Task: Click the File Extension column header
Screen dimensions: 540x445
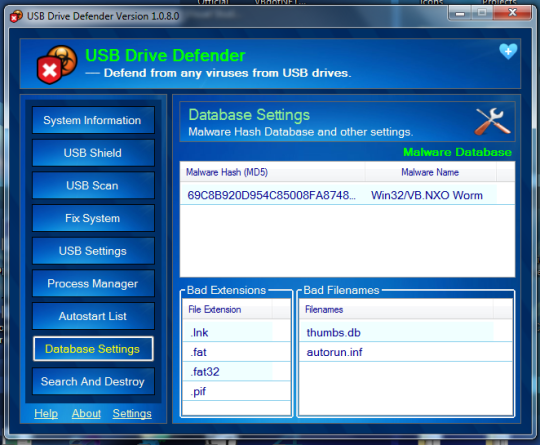Action: (x=227, y=309)
